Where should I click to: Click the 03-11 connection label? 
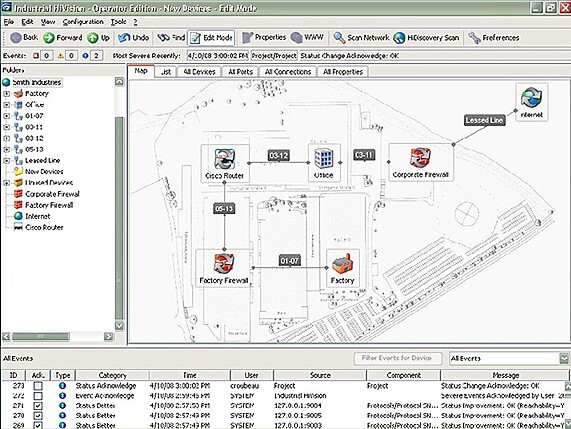point(364,155)
